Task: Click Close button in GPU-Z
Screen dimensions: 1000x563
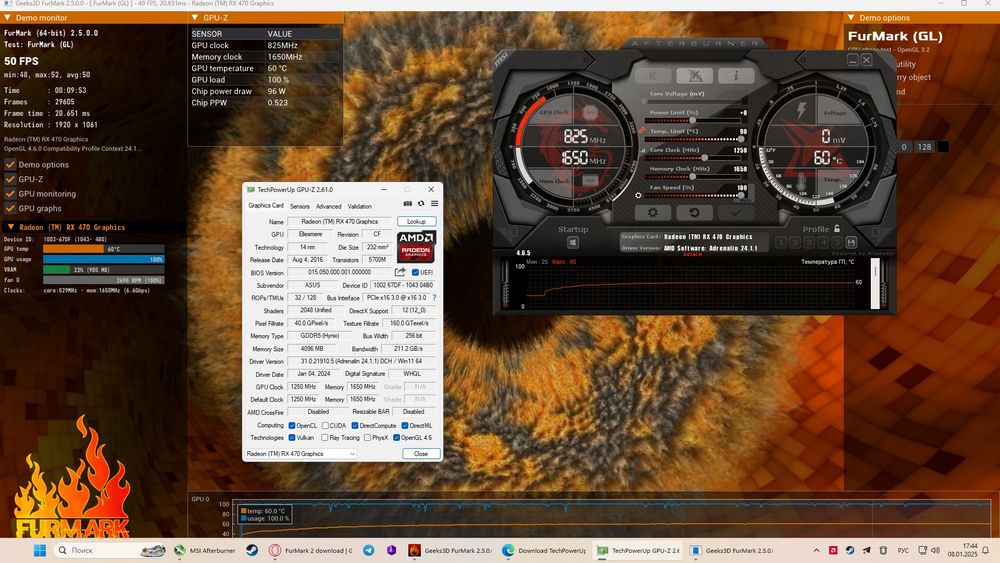Action: [x=421, y=453]
